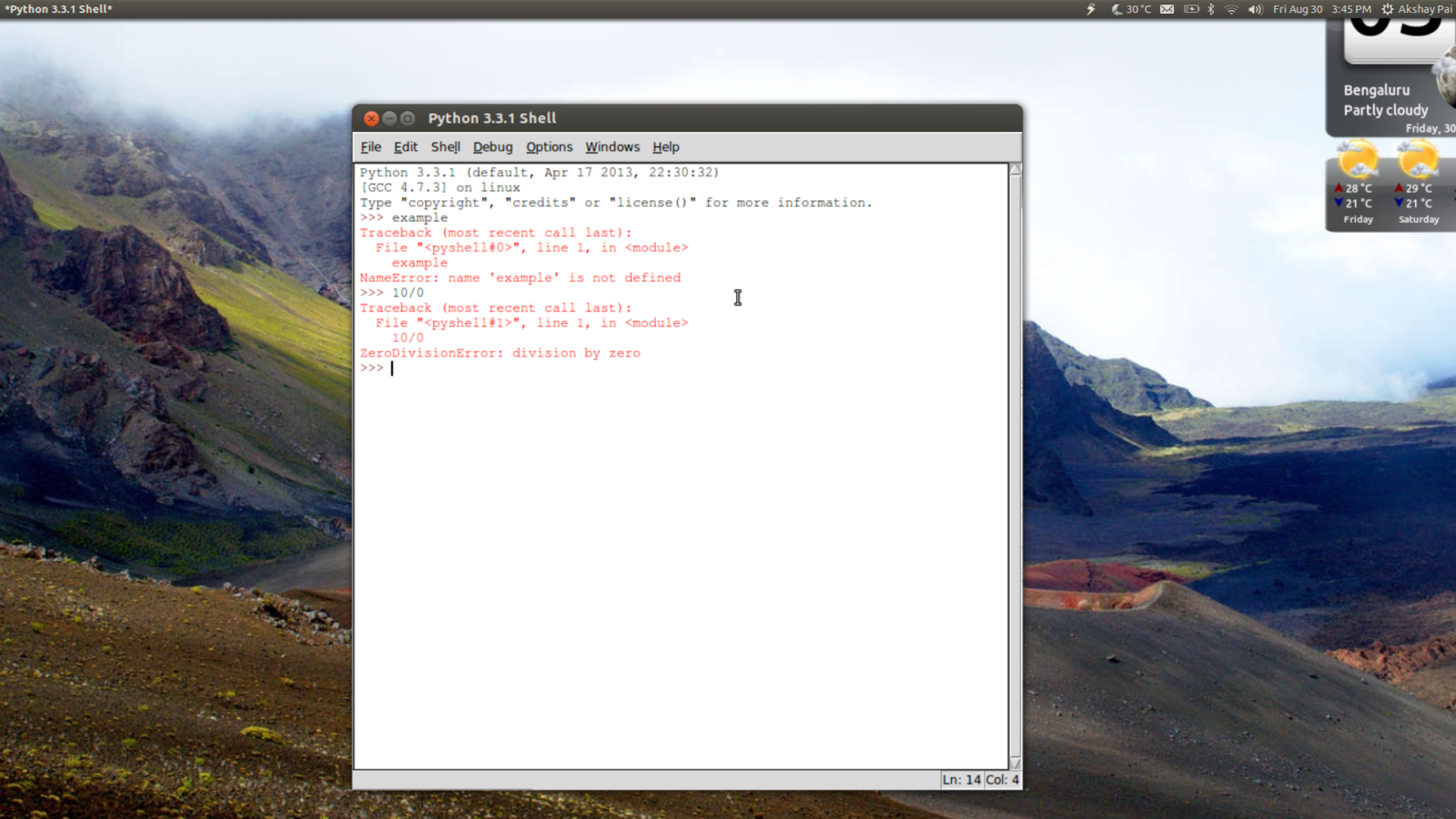Screen dimensions: 1456x819
Task: Click the Partly cloudy condition text
Action: [x=1385, y=110]
